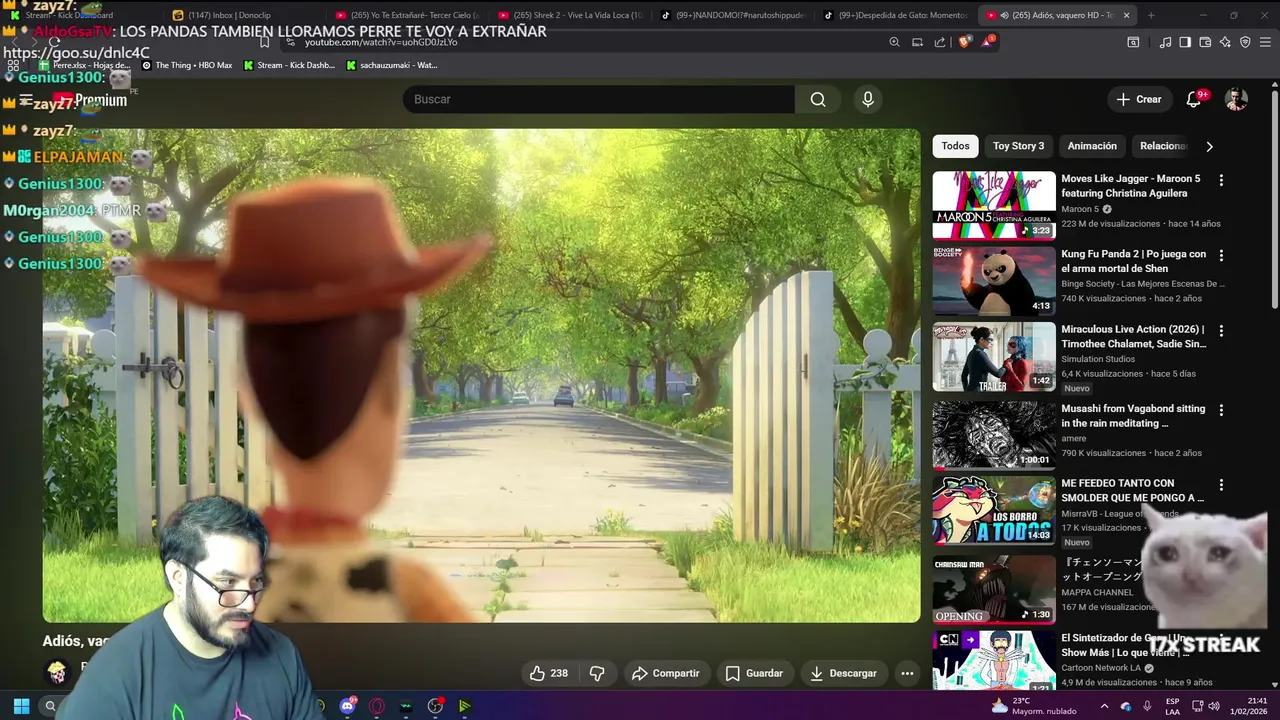This screenshot has height=720, width=1280.
Task: Click the Toy Story video player
Action: [481, 375]
